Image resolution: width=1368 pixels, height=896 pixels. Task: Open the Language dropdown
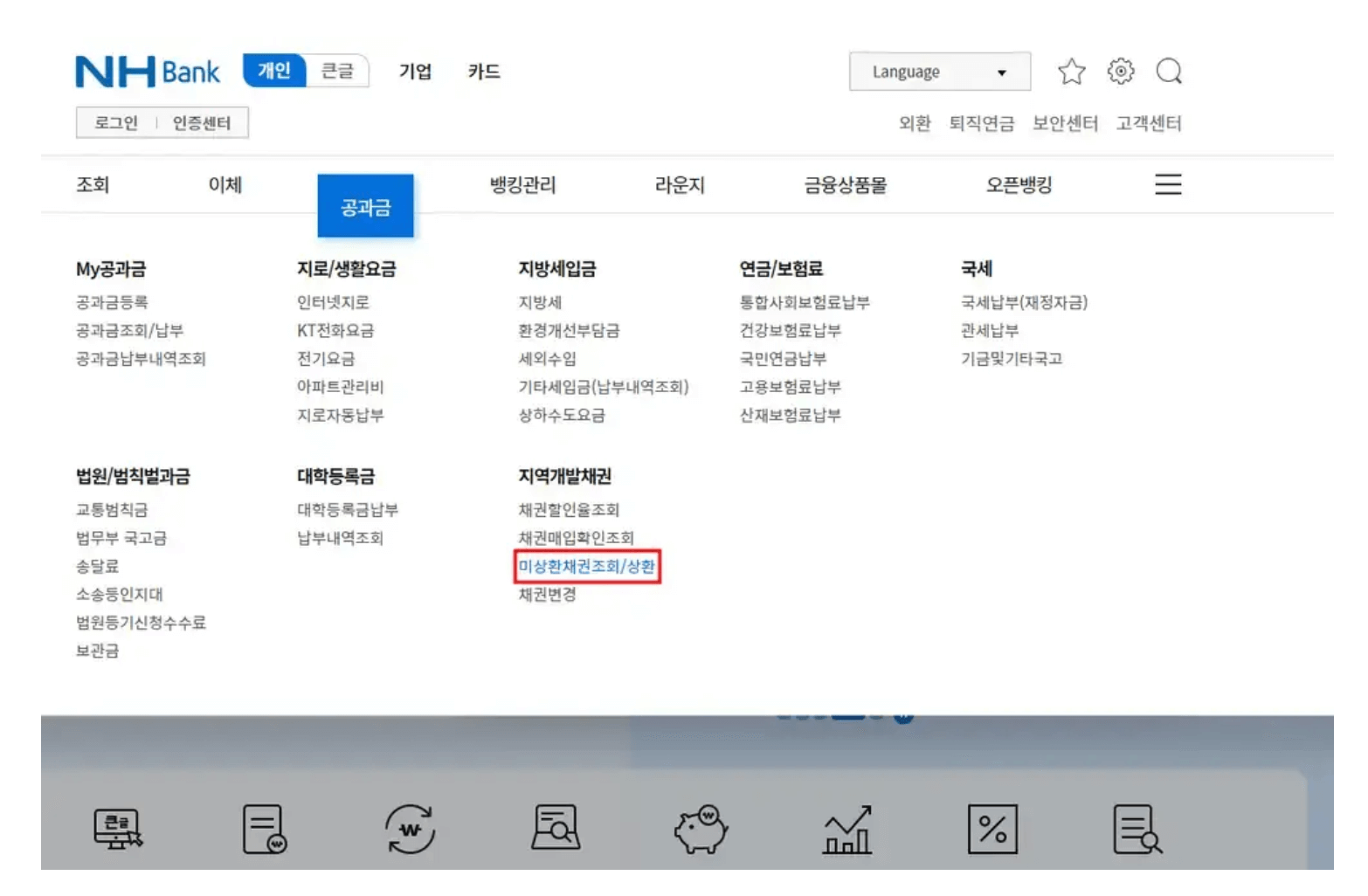pos(939,72)
